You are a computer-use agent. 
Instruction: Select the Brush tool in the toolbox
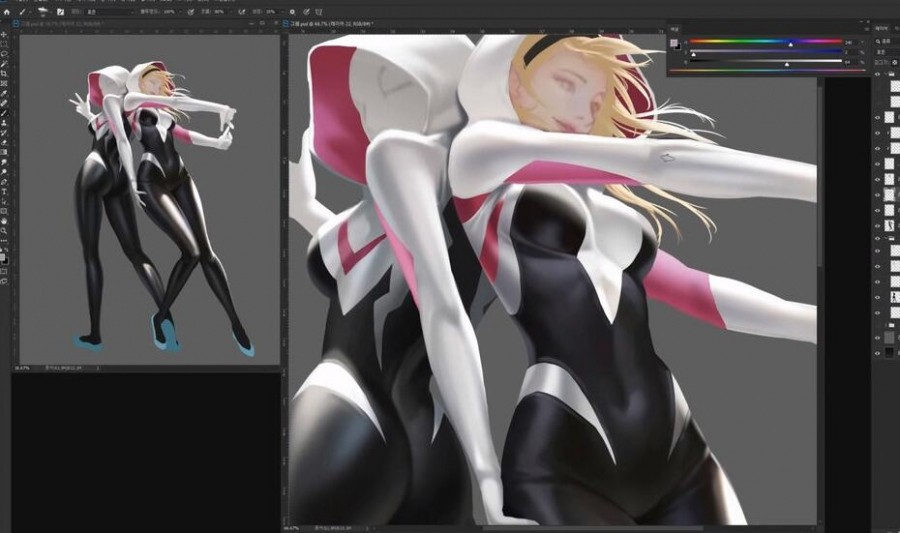[x=4, y=113]
